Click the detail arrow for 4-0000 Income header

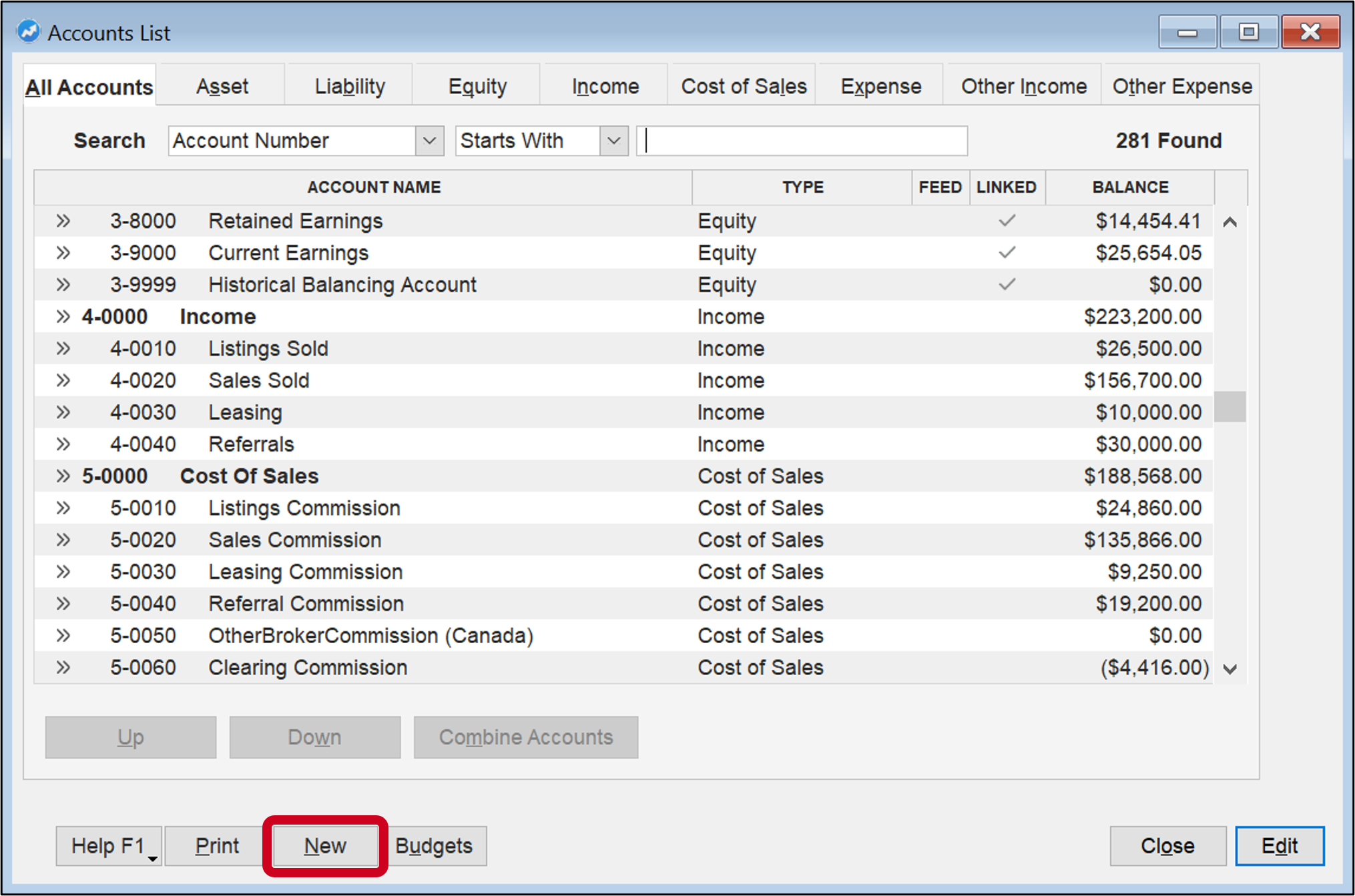point(63,316)
